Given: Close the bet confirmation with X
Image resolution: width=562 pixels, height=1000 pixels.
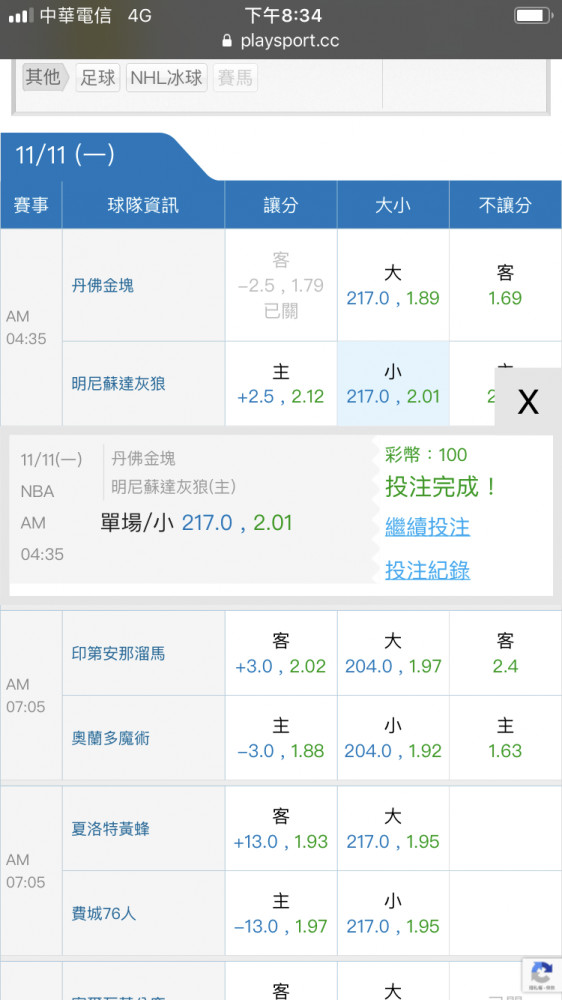Looking at the screenshot, I should [x=528, y=402].
